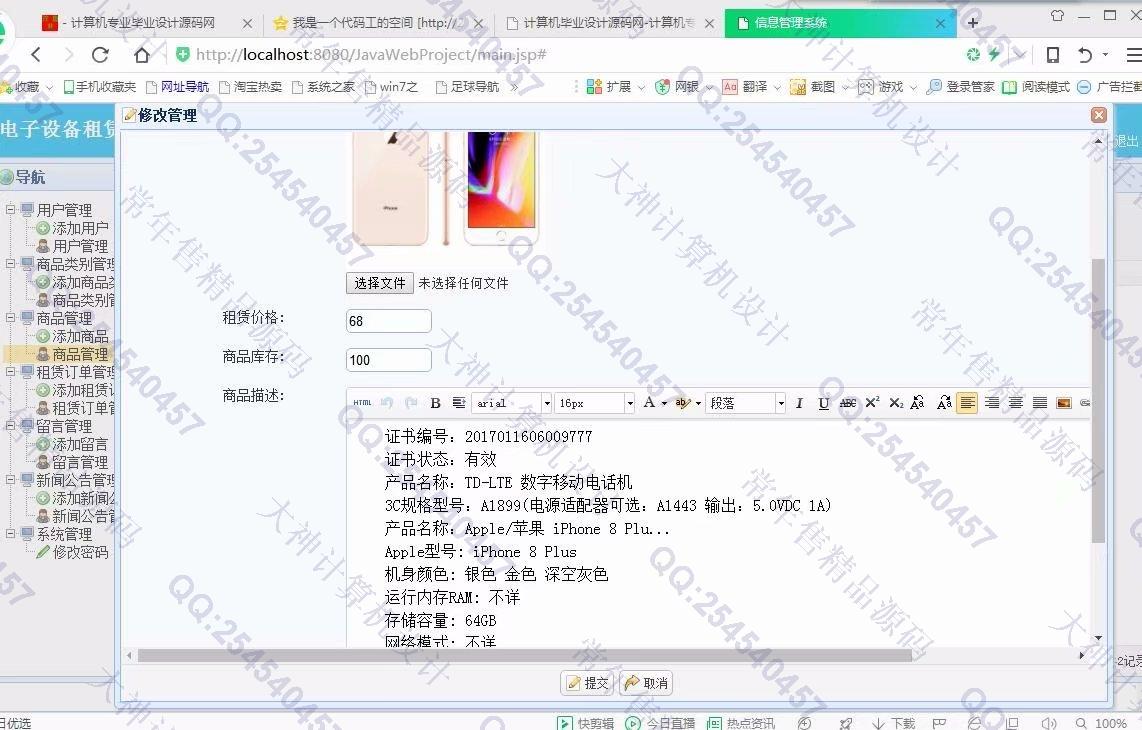The width and height of the screenshot is (1142, 730).
Task: Apply italic formatting in editor
Action: pos(799,403)
